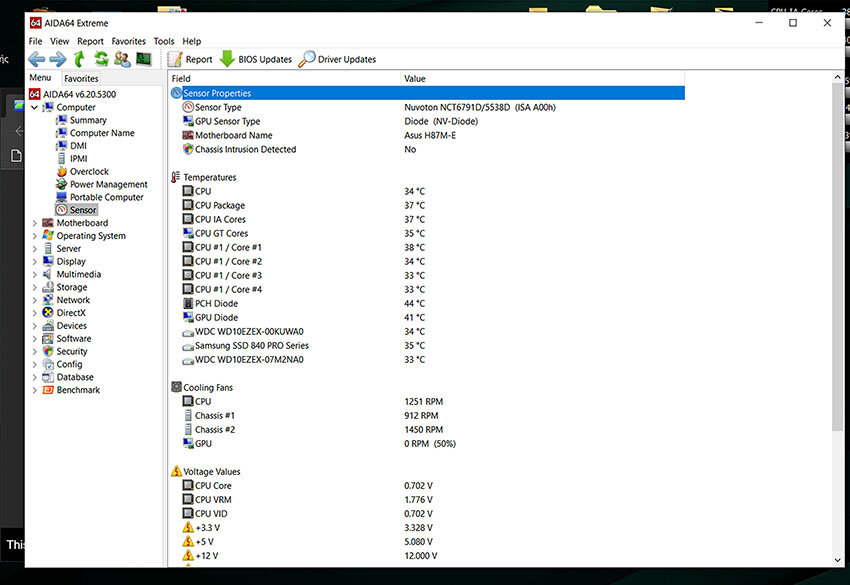Click the green monitor graph toolbar icon
850x585 pixels.
[x=144, y=59]
